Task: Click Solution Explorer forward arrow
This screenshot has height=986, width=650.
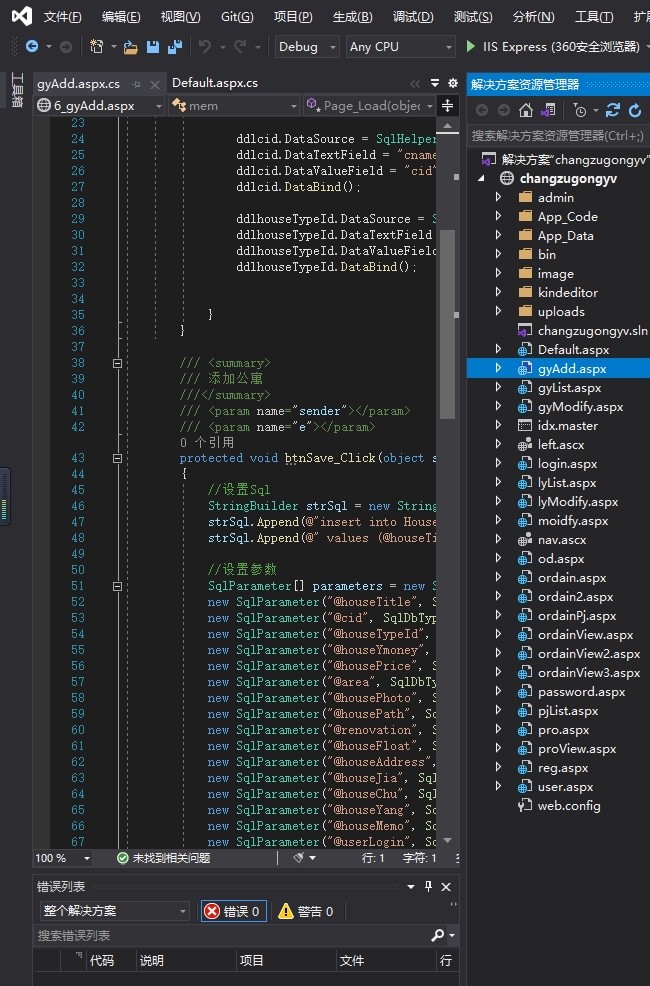Action: (x=504, y=111)
